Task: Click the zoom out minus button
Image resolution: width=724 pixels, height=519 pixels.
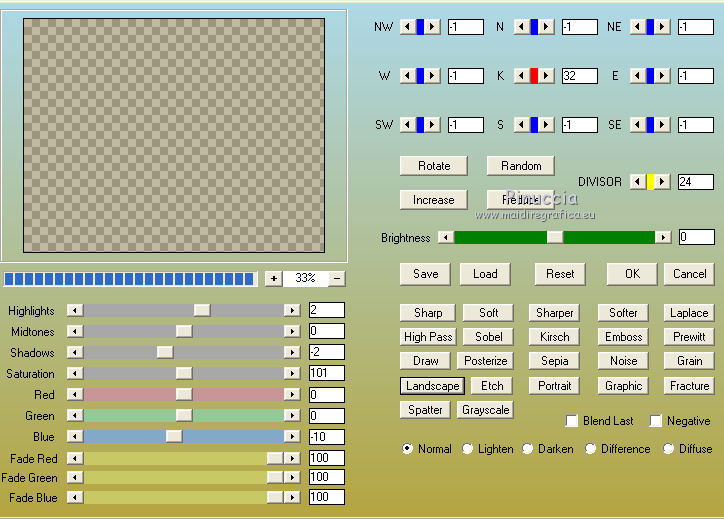Action: [337, 278]
